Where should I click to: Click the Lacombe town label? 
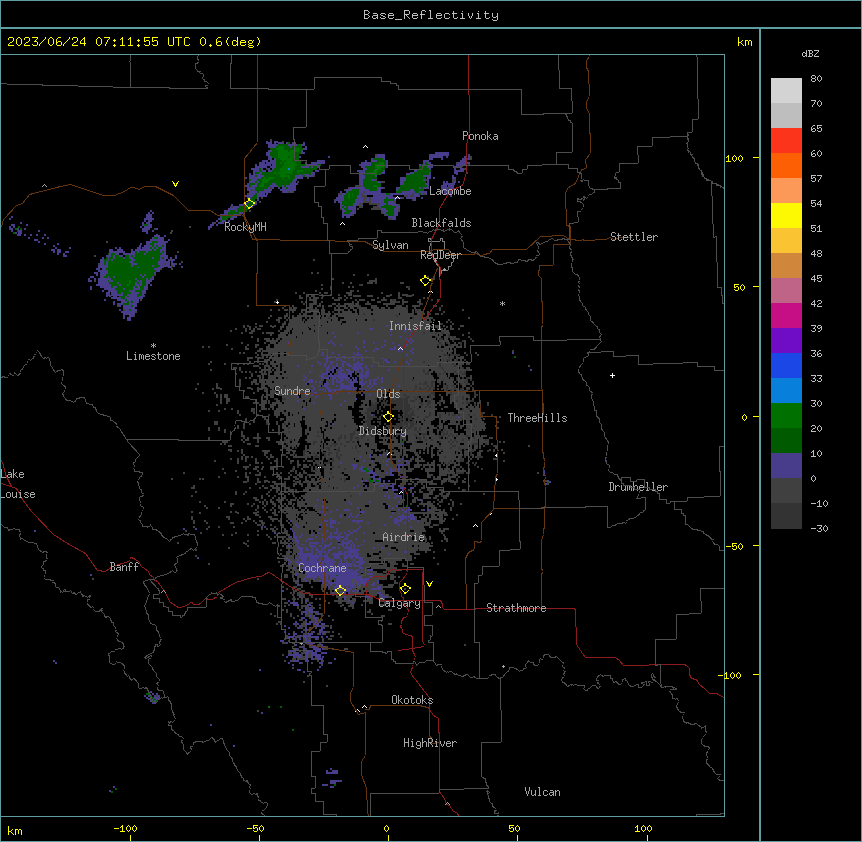(x=450, y=191)
